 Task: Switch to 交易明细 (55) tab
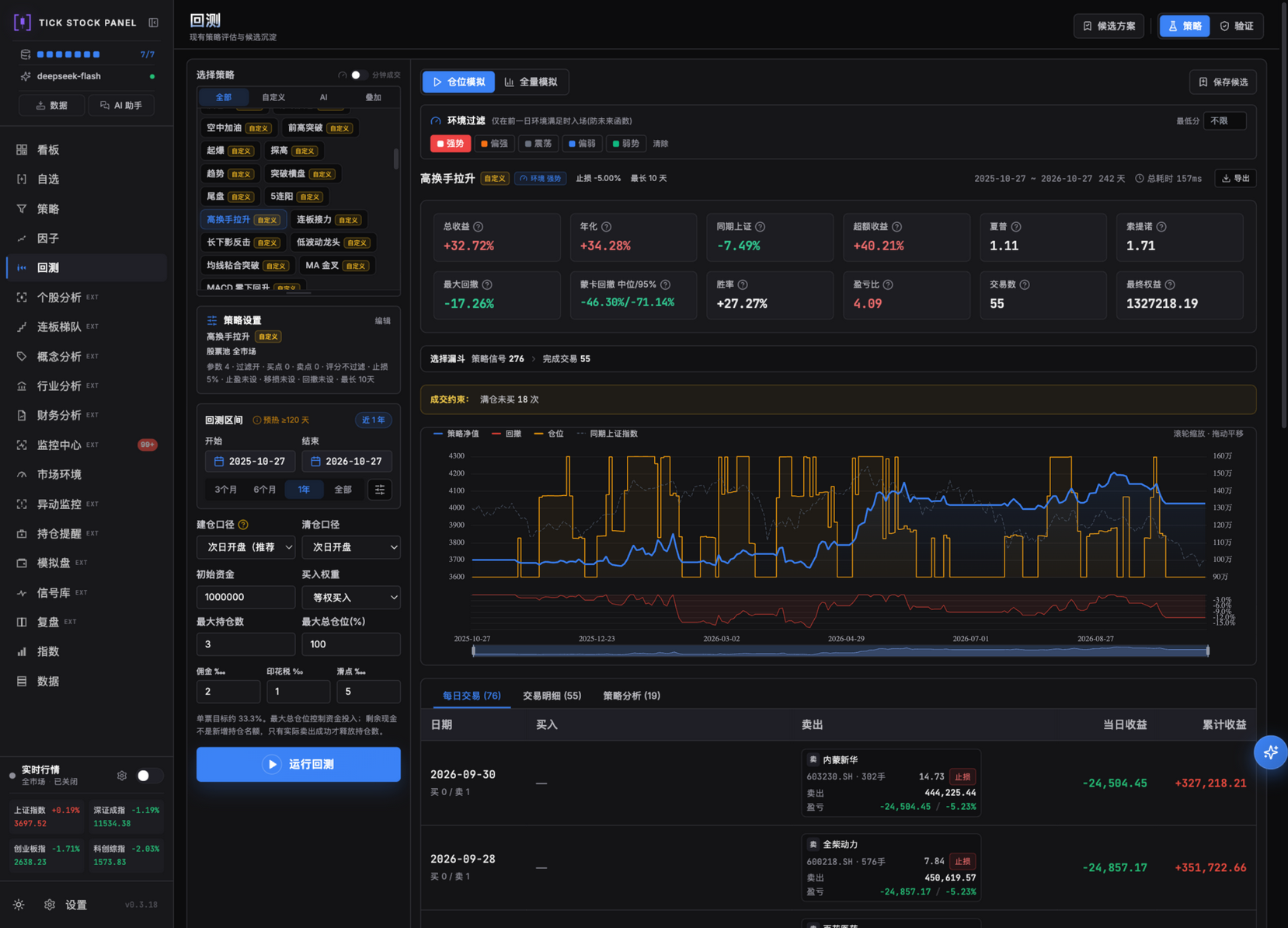click(x=552, y=696)
